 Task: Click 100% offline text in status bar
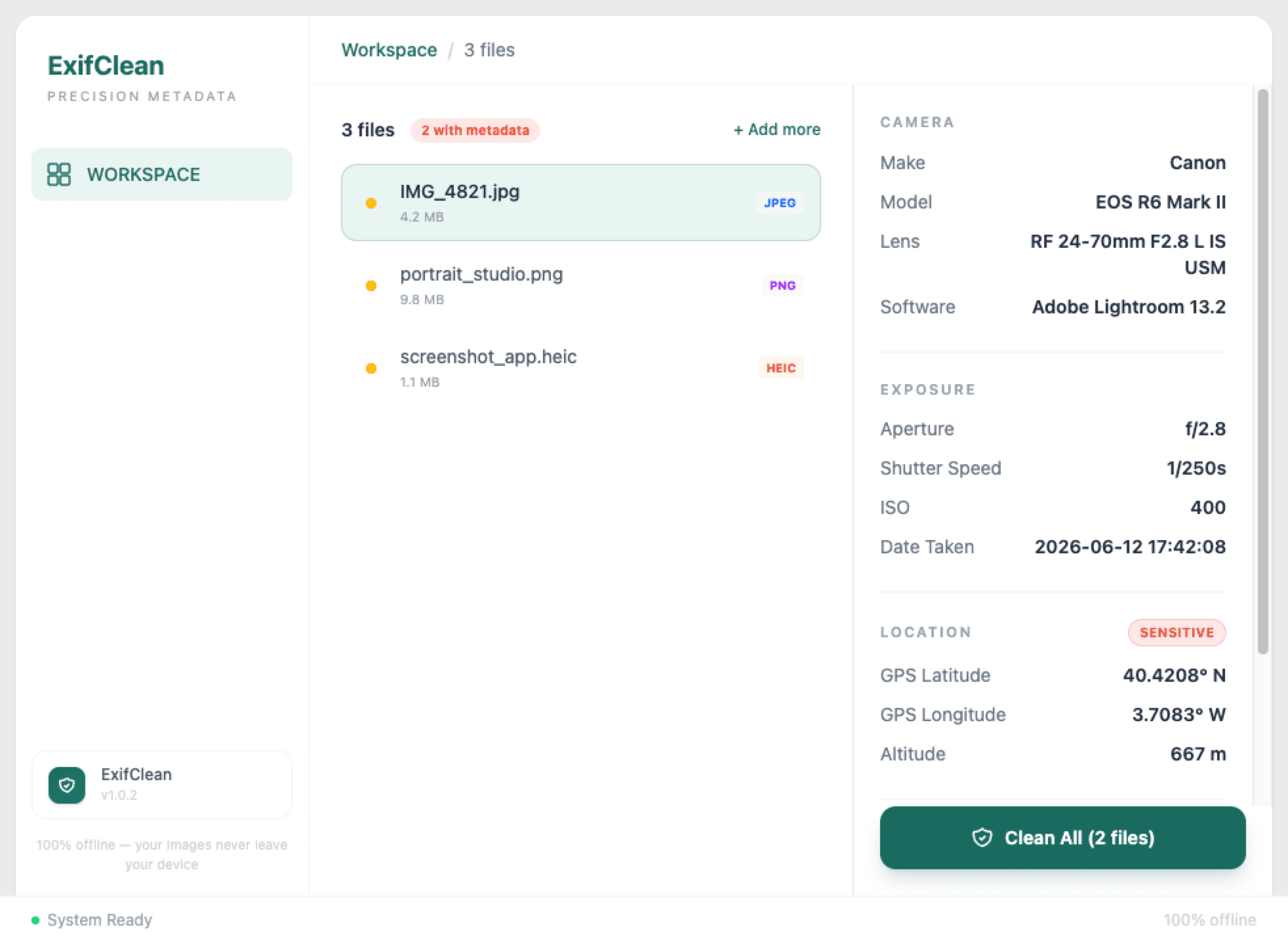point(1210,920)
